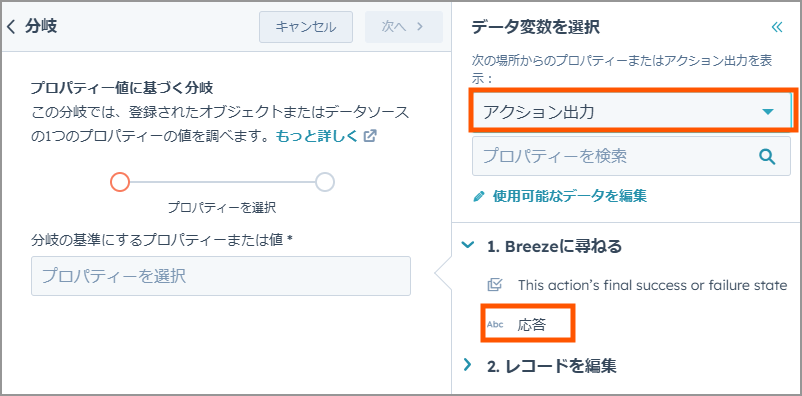Click the checkbox icon beside success state

coord(494,285)
